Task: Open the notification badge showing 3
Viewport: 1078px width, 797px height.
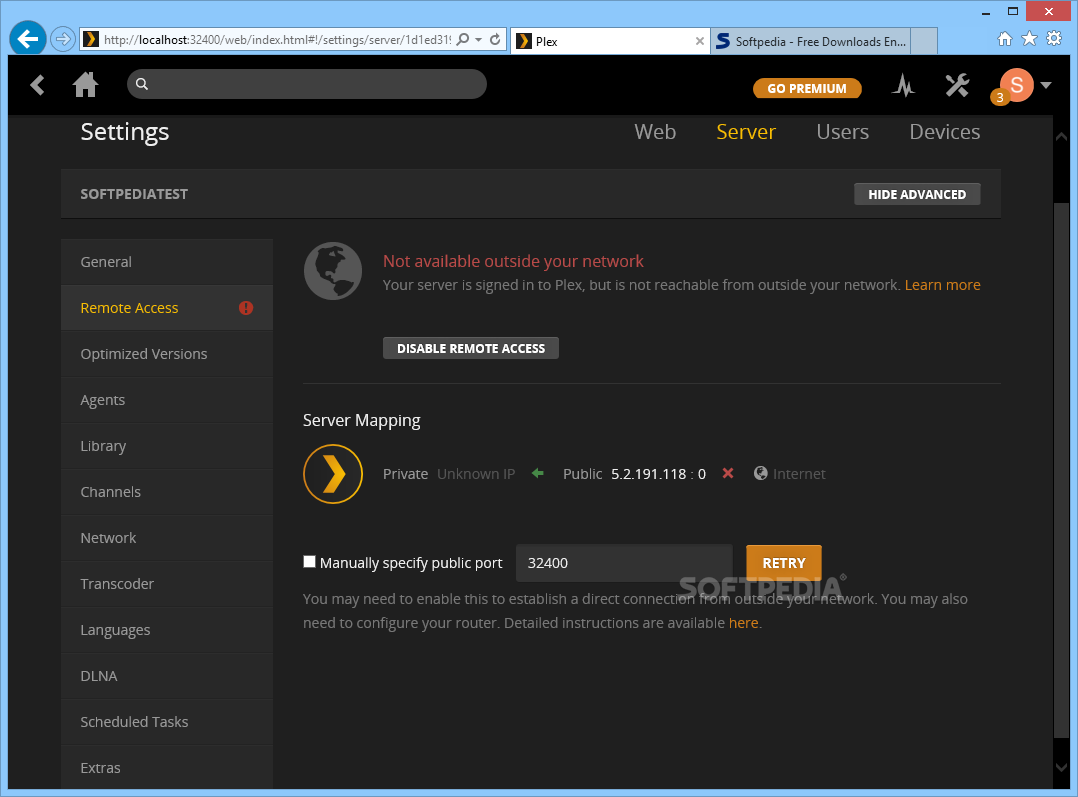Action: tap(1000, 98)
